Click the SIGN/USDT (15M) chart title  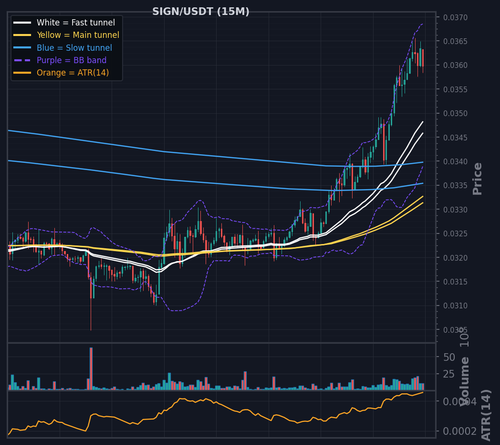[201, 12]
